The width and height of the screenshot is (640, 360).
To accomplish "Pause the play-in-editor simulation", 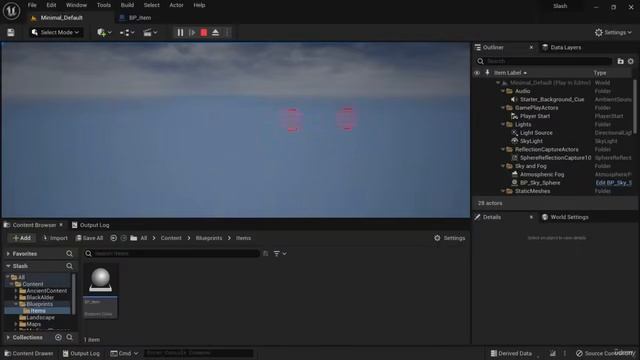I will [180, 32].
